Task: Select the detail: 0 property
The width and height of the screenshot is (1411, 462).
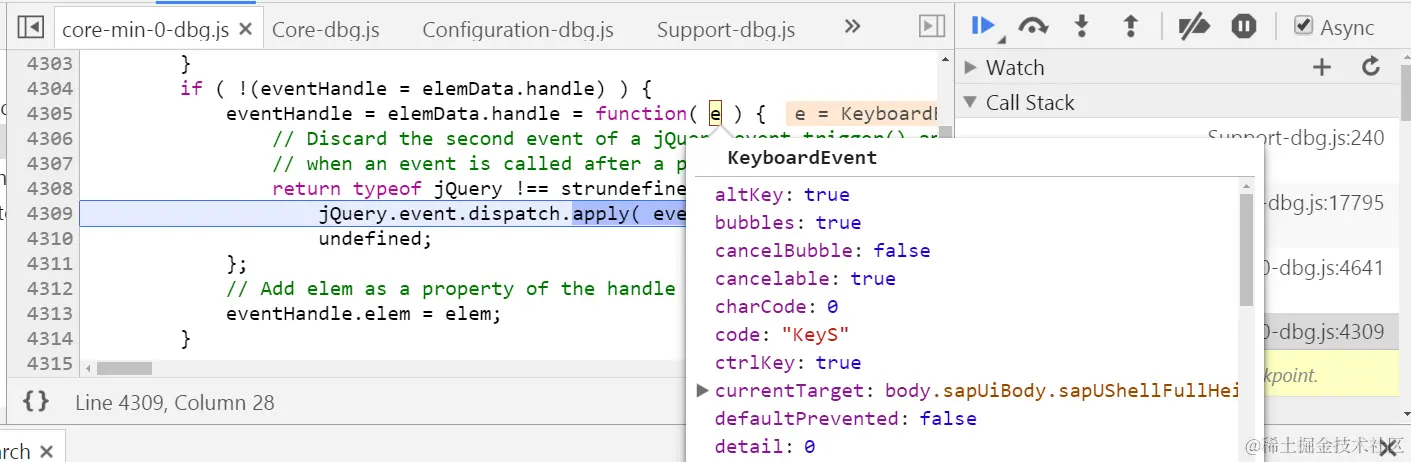Action: pyautogui.click(x=765, y=446)
